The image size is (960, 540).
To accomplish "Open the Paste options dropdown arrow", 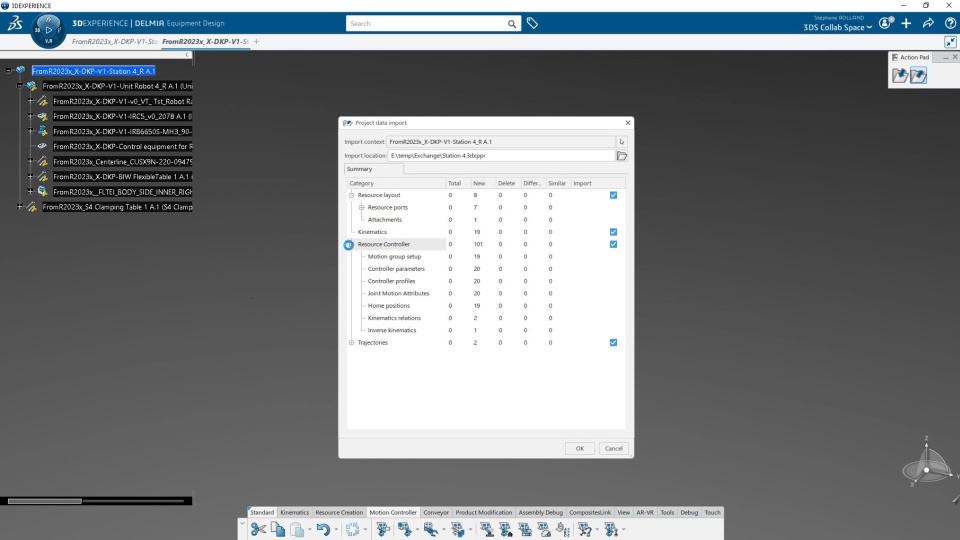I will coord(309,530).
